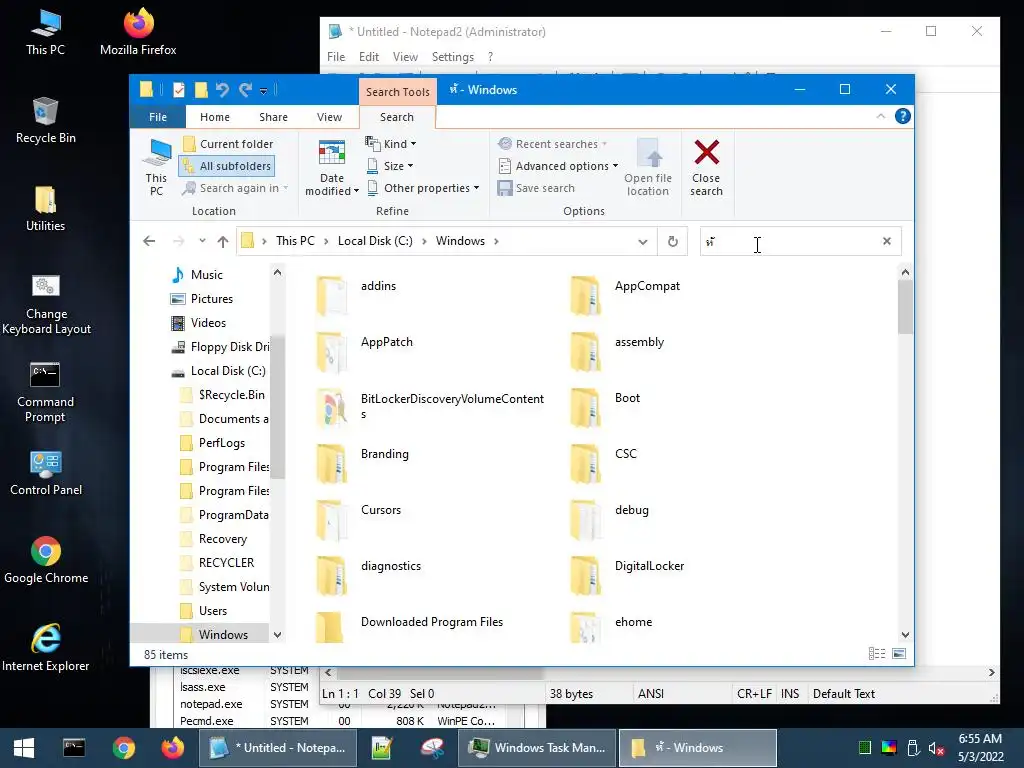
Task: Open Edit menu in Notepad2
Action: (x=369, y=57)
